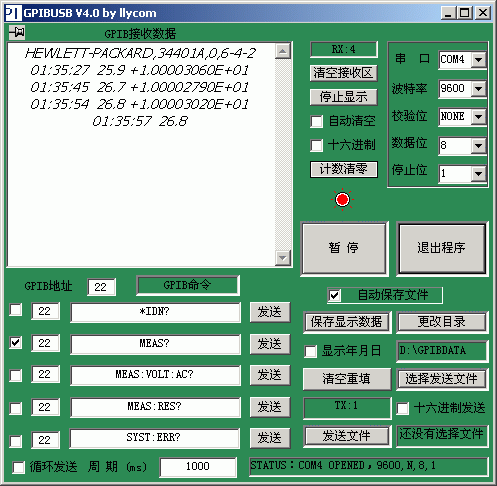Enable 循环发送 loop send checkbox
The width and height of the screenshot is (497, 486).
[18, 467]
